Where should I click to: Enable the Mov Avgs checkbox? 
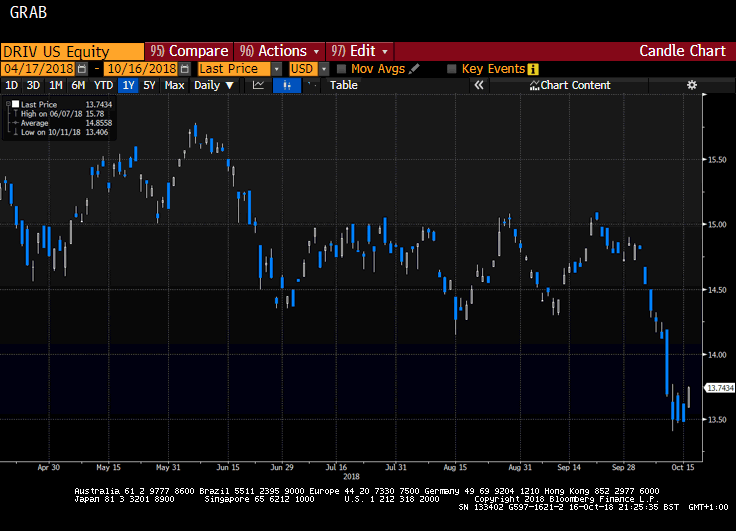(342, 69)
